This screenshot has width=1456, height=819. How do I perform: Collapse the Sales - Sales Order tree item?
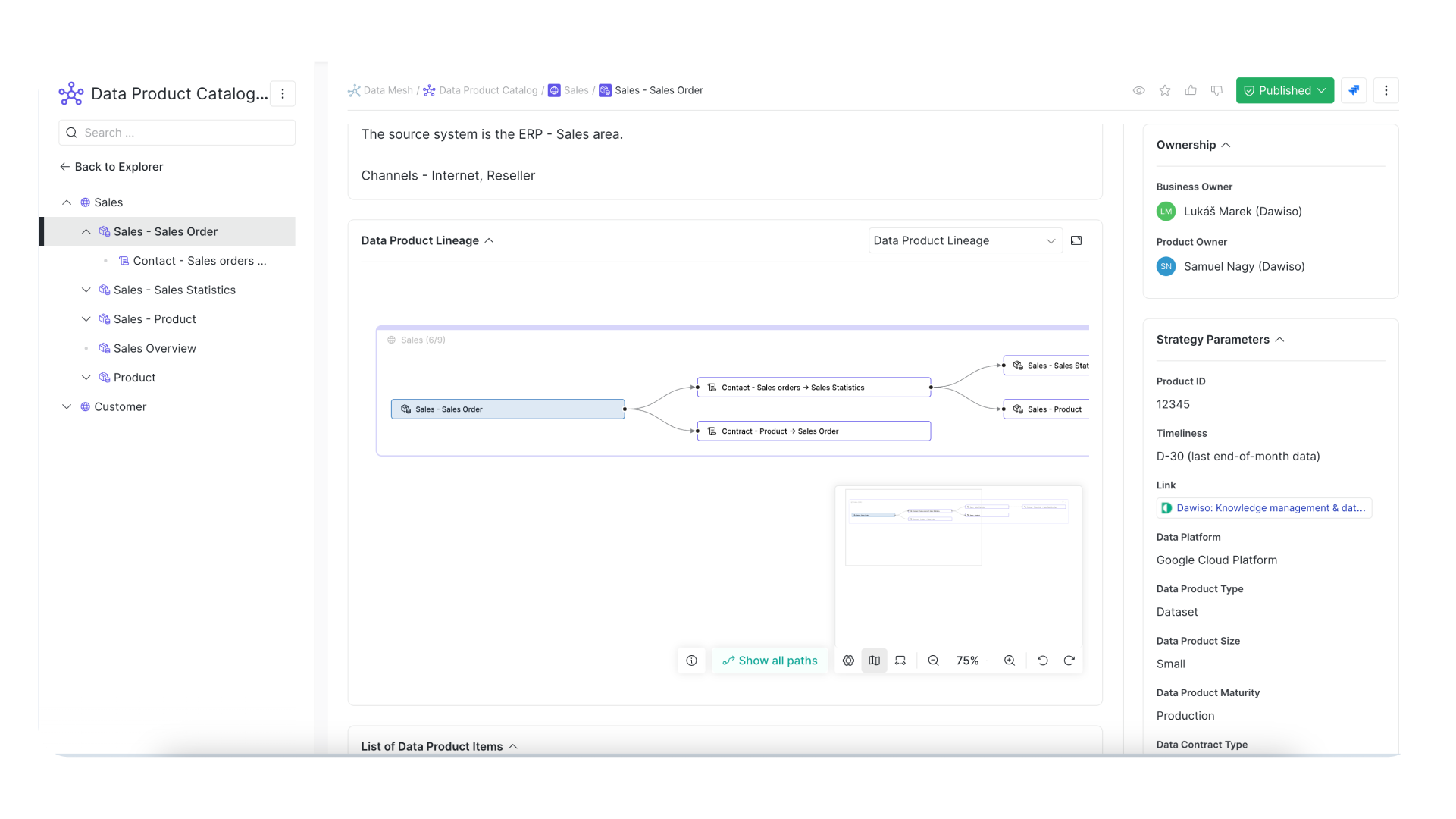tap(86, 231)
